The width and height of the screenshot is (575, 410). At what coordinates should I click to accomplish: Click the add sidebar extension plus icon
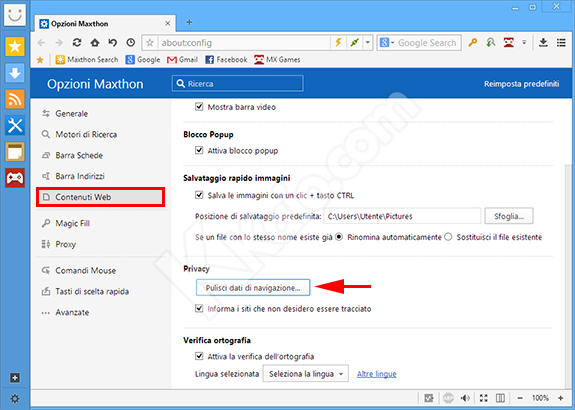tap(15, 378)
